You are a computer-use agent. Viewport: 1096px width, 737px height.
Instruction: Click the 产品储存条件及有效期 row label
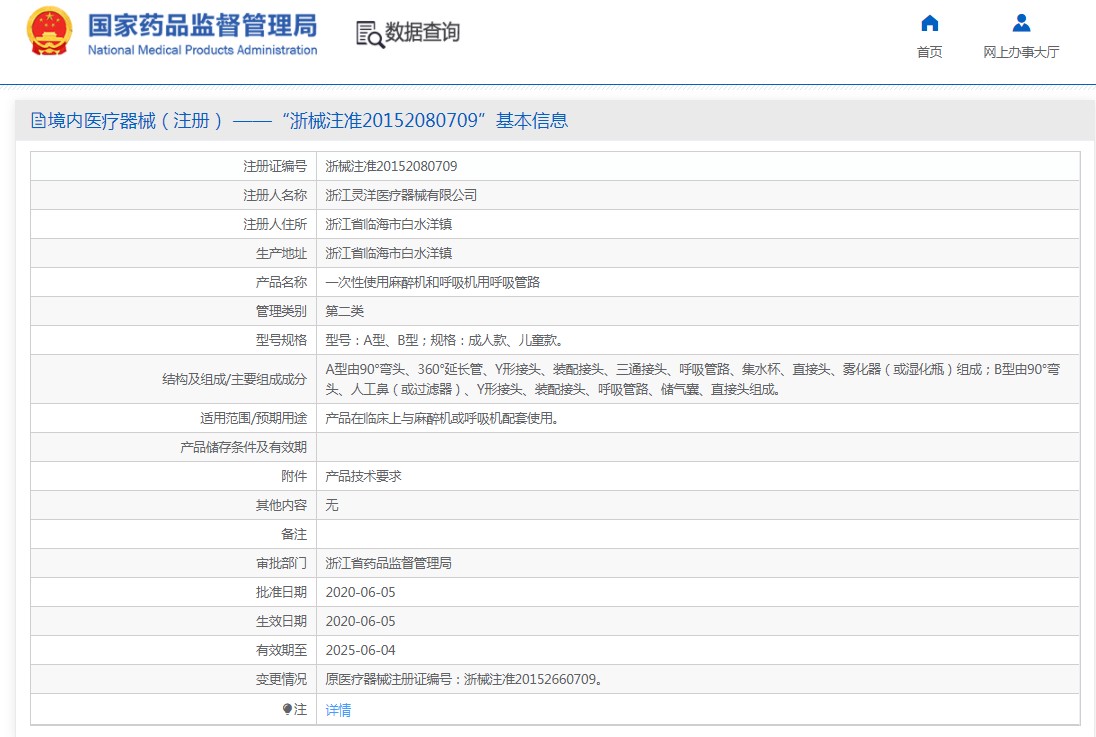(x=243, y=448)
